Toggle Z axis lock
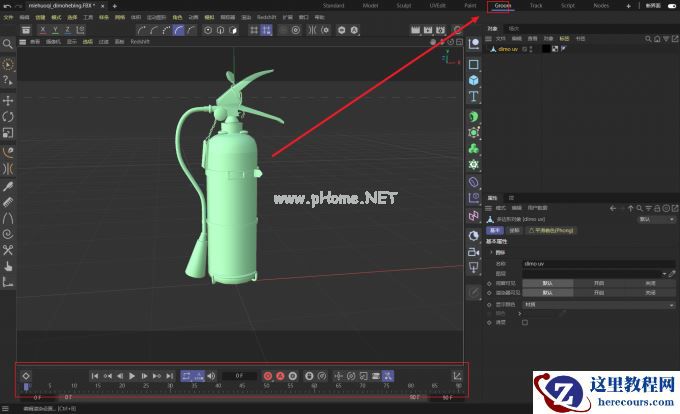This screenshot has height=414, width=680. point(68,30)
